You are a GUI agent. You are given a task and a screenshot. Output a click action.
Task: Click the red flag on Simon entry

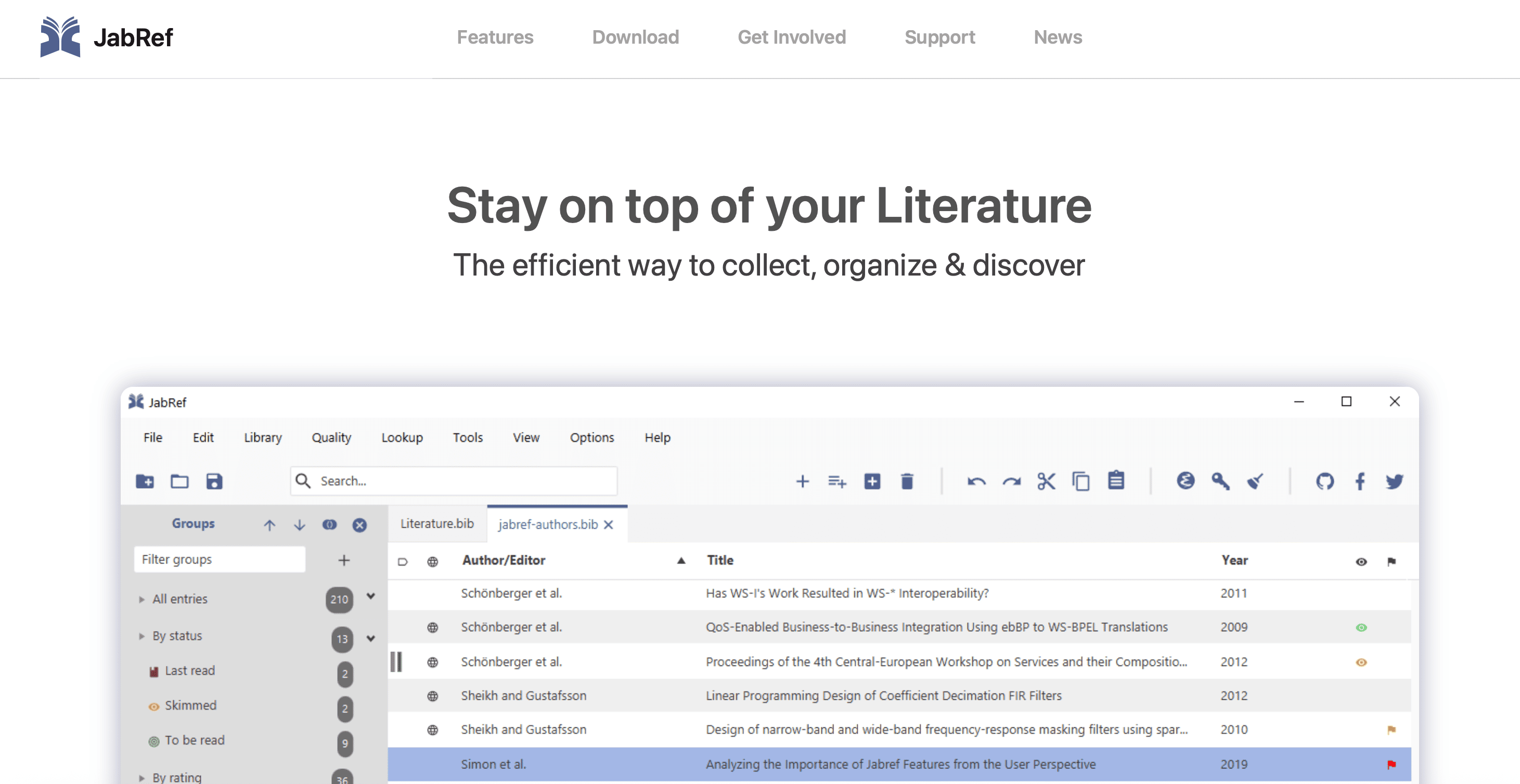[1391, 765]
